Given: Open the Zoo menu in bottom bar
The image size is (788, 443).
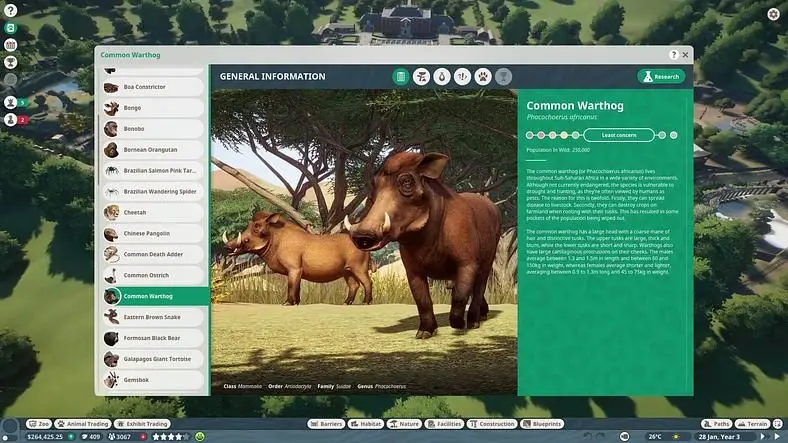Looking at the screenshot, I should pyautogui.click(x=39, y=424).
